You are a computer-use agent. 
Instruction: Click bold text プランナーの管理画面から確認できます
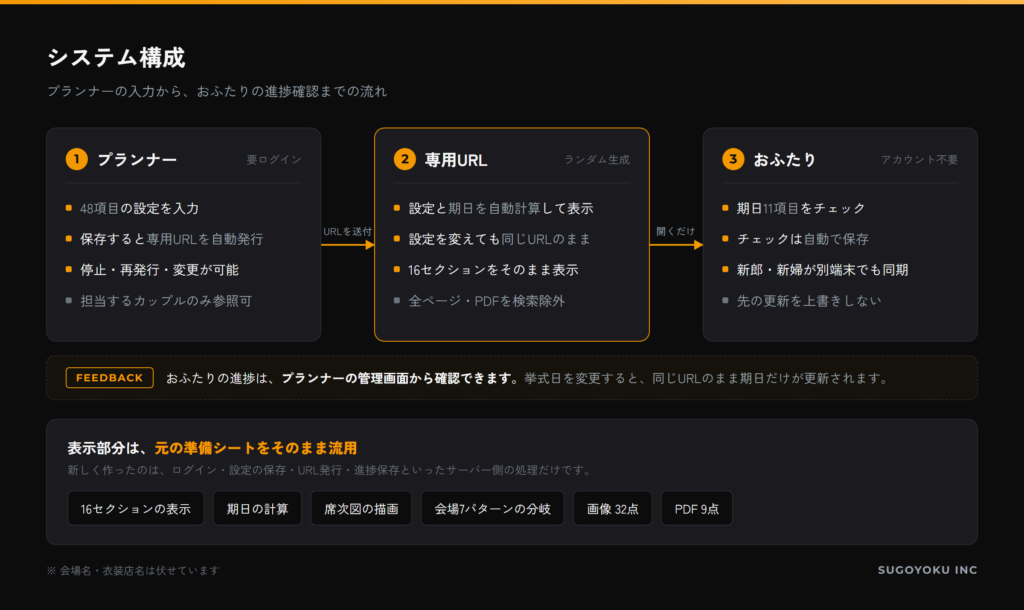[400, 378]
